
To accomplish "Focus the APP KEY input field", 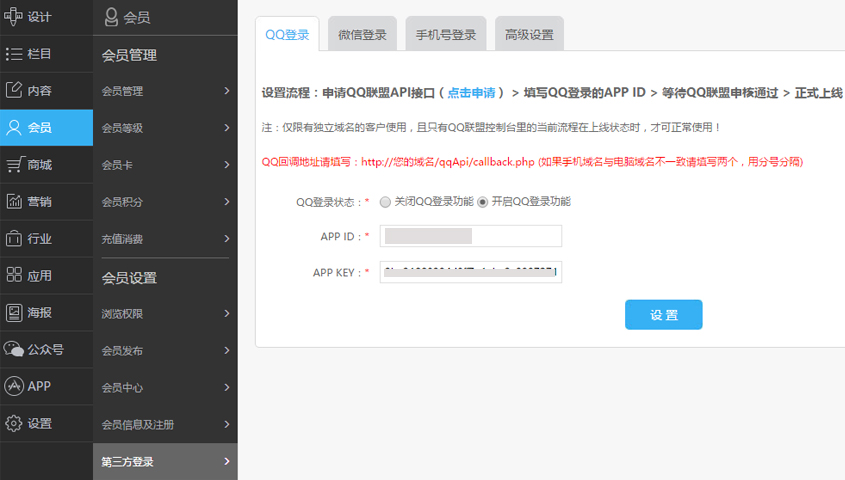I will (x=470, y=272).
